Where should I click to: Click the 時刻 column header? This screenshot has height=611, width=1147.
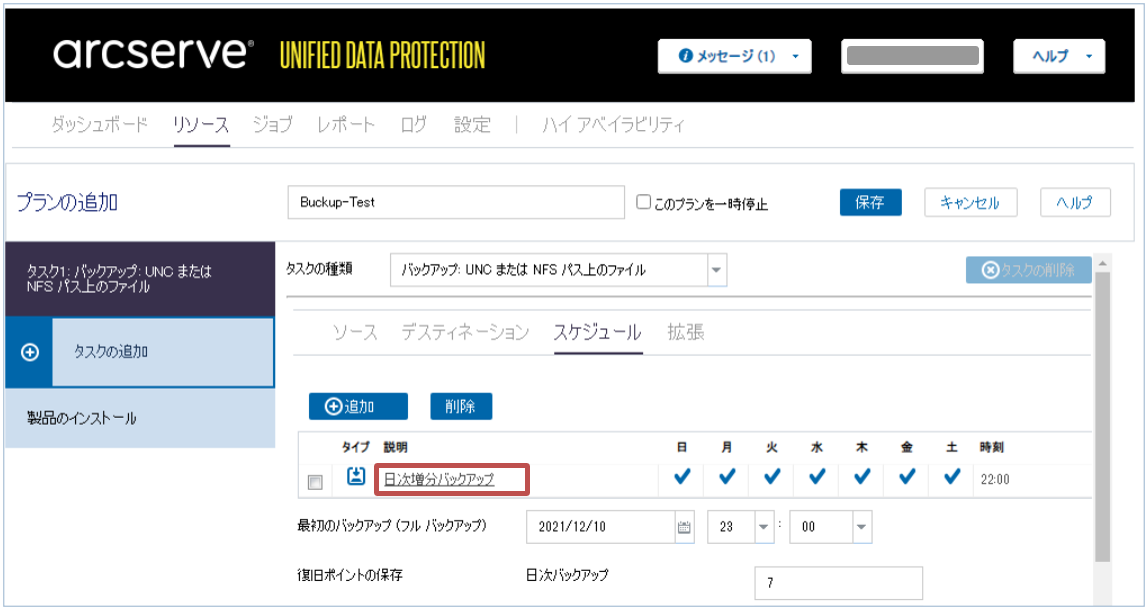click(992, 447)
